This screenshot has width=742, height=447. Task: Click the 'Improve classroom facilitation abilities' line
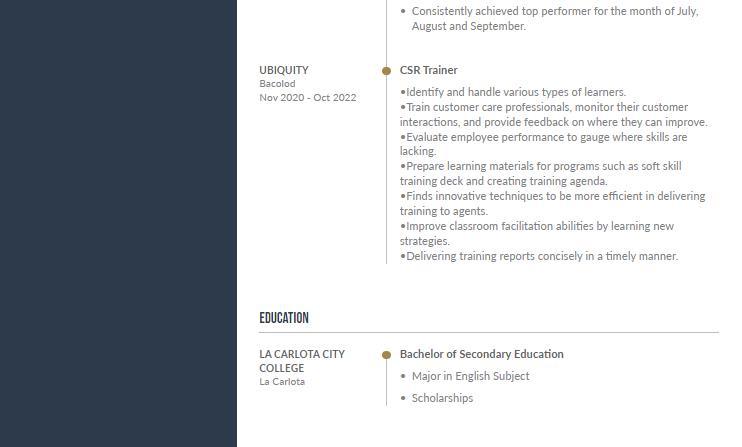[x=537, y=233]
